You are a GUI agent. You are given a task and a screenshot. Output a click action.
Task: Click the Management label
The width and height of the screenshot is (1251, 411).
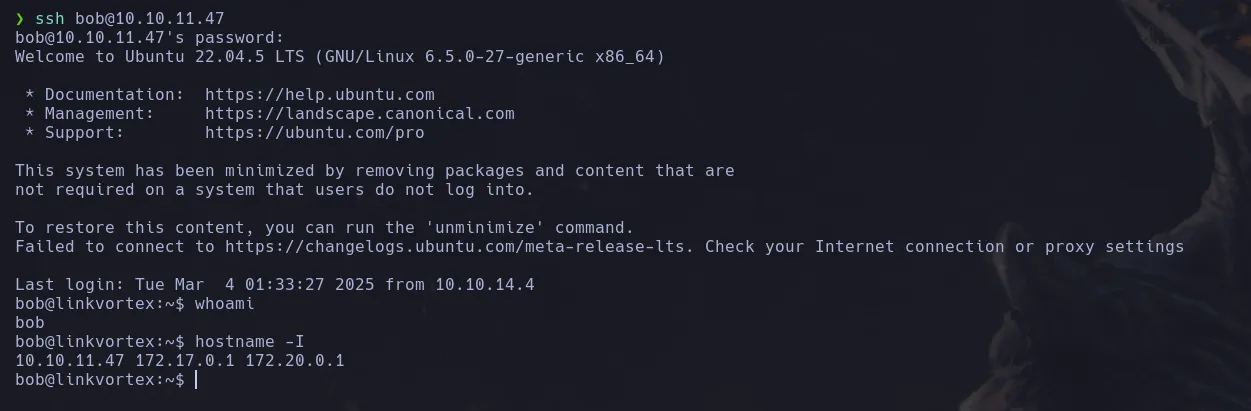(x=94, y=114)
